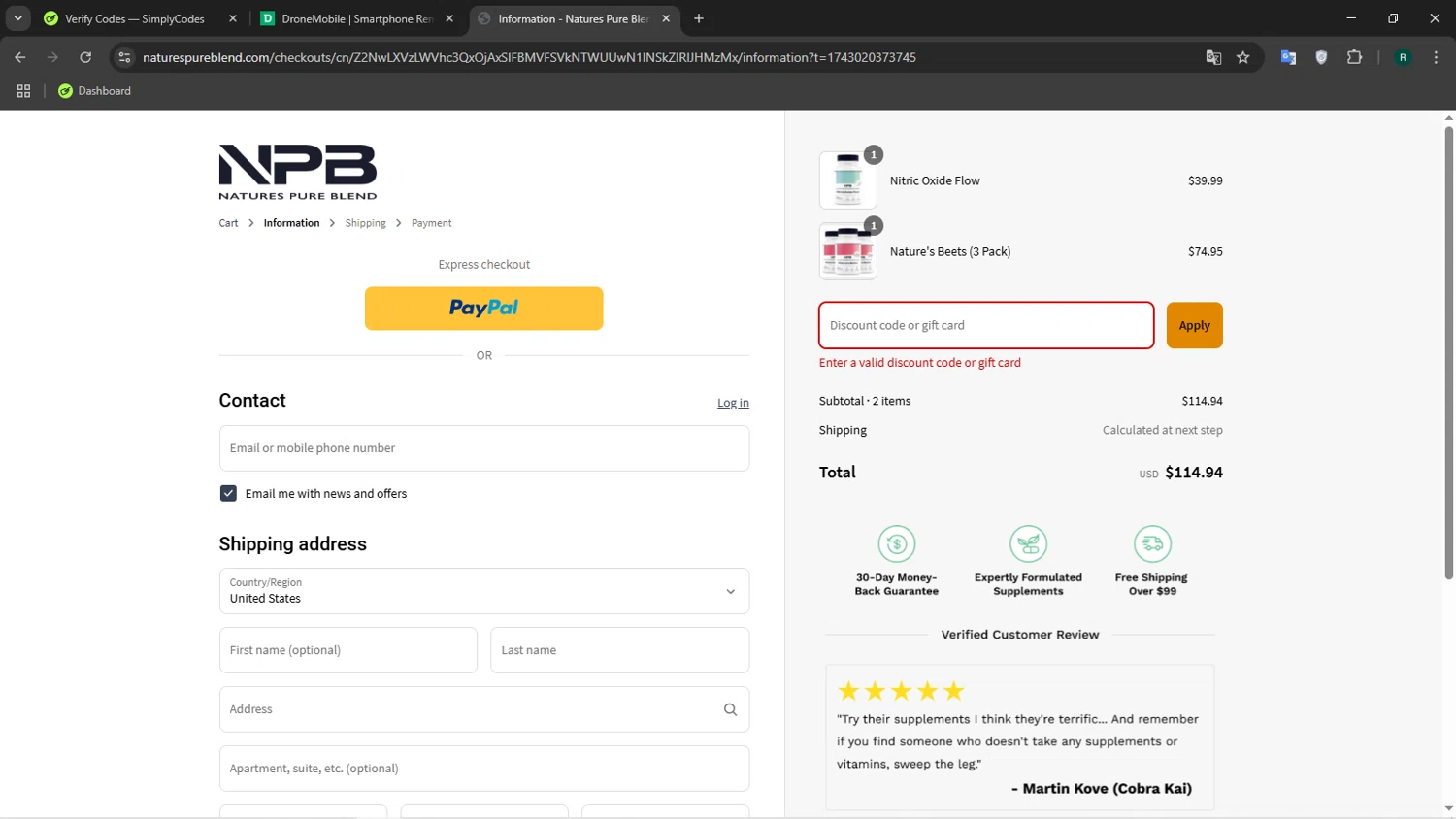1456x819 pixels.
Task: Click the First name (optional) field
Action: [x=347, y=650]
